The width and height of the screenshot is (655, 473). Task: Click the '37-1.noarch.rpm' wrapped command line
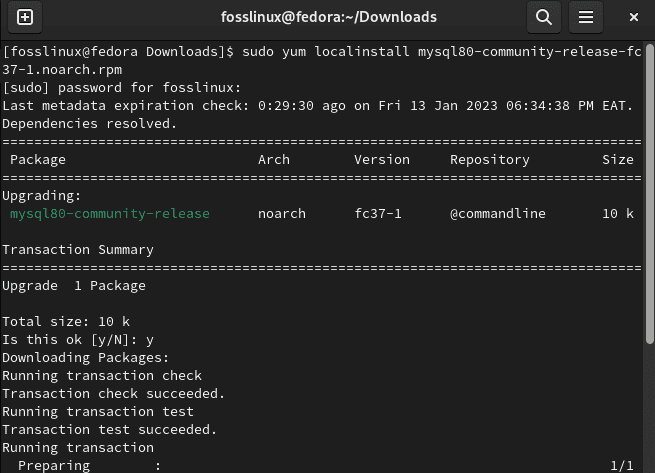[62, 70]
